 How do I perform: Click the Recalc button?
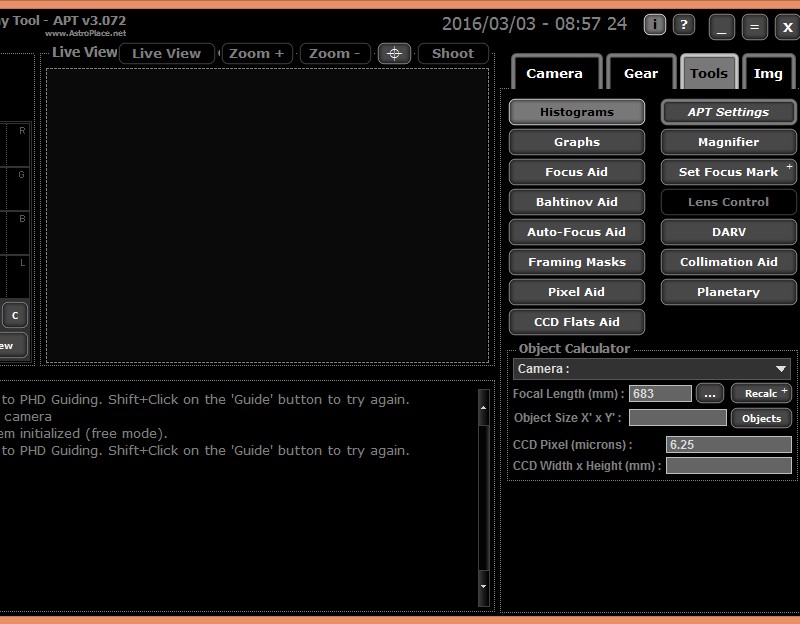point(761,393)
